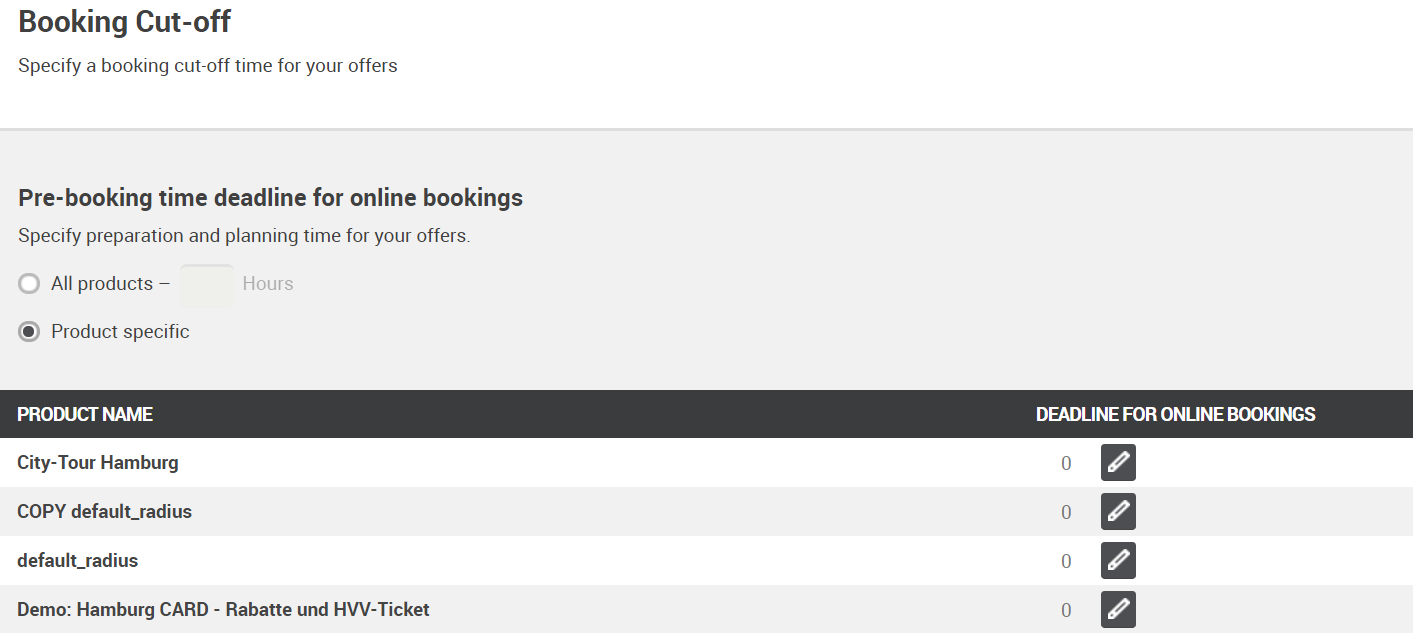The width and height of the screenshot is (1413, 633).
Task: Open the City-Tour Hamburg product name
Action: 98,463
